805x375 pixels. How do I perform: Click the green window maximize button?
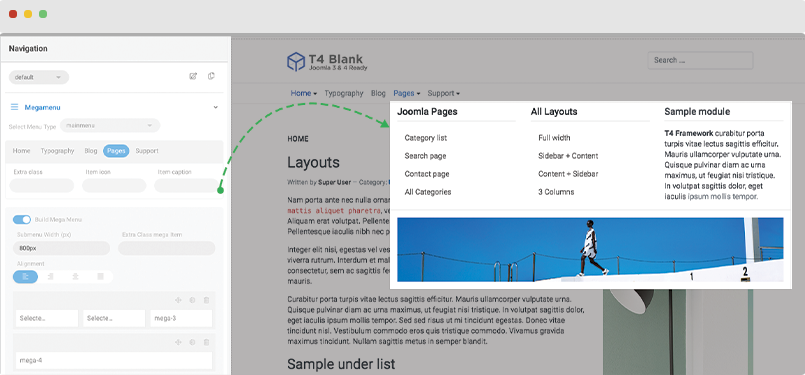[43, 14]
